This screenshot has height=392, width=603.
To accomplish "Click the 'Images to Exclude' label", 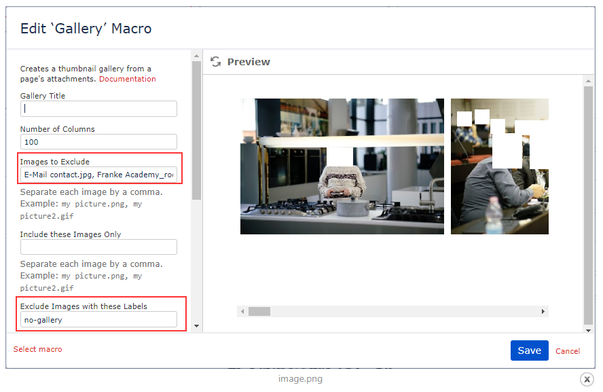I will pos(55,162).
